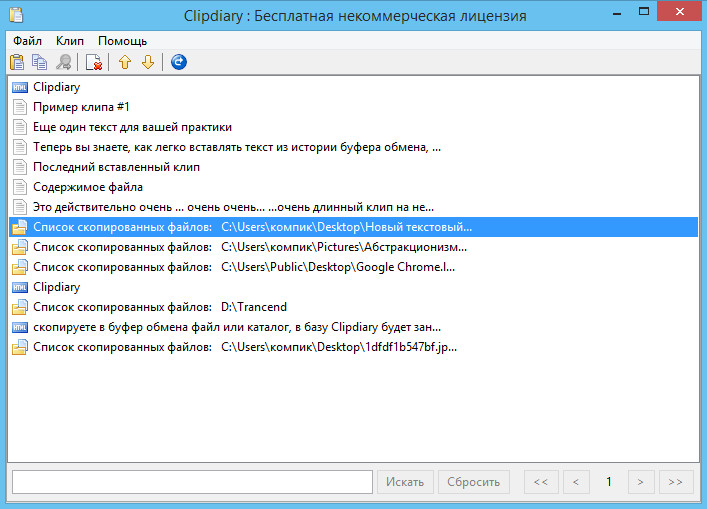Open the Помощь menu
707x509 pixels.
[x=122, y=41]
